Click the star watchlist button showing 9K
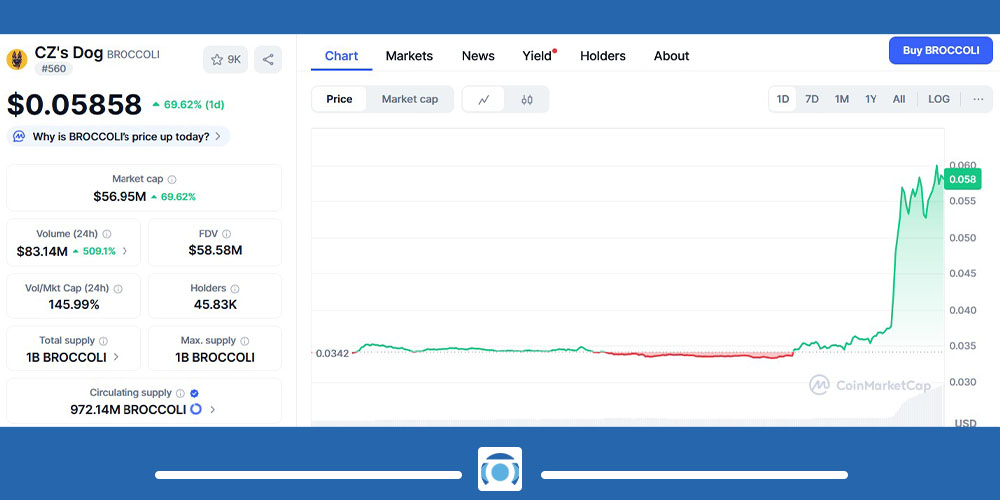This screenshot has height=500, width=1000. coord(225,59)
